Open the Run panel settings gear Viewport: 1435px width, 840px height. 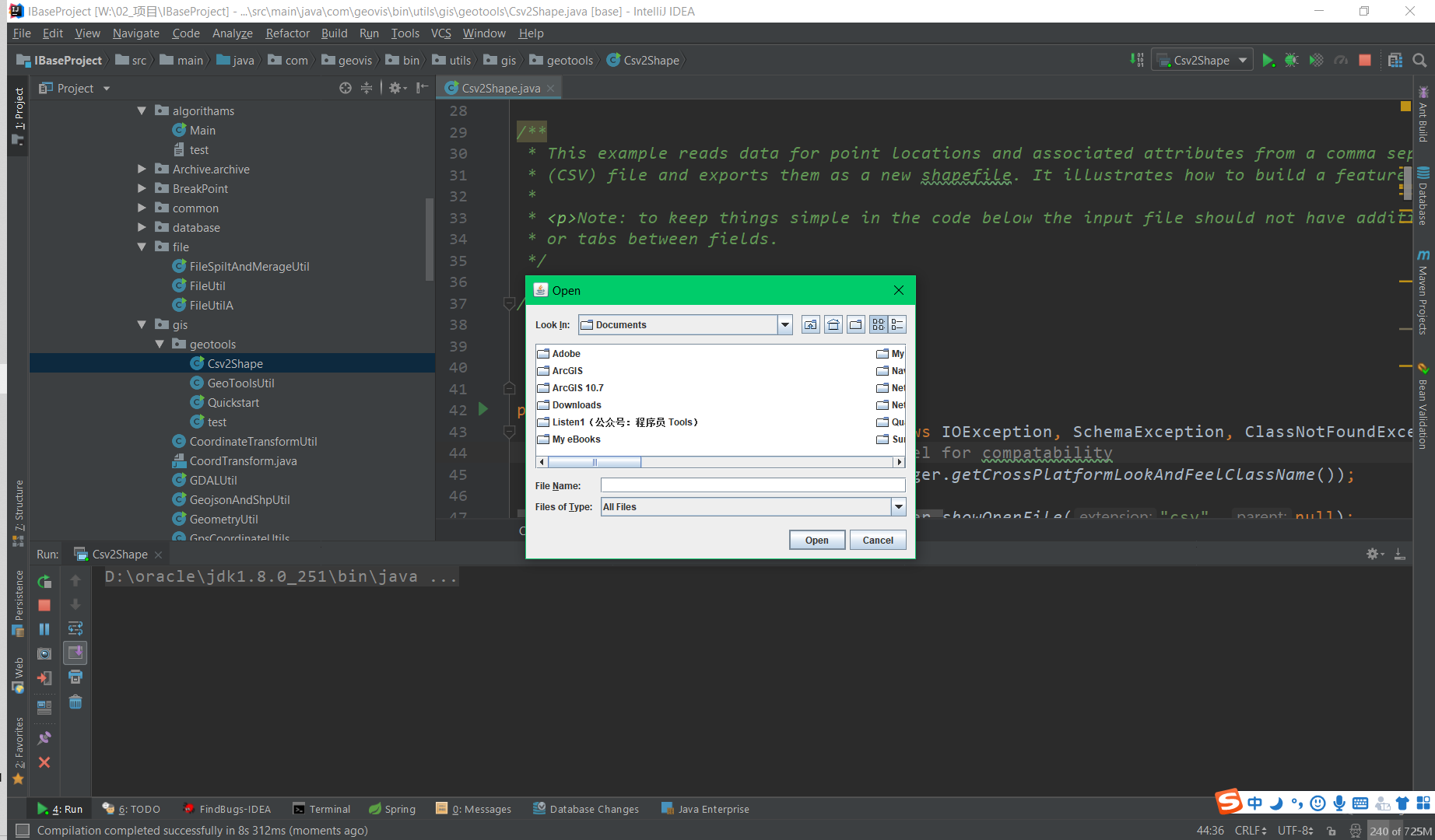[1374, 554]
